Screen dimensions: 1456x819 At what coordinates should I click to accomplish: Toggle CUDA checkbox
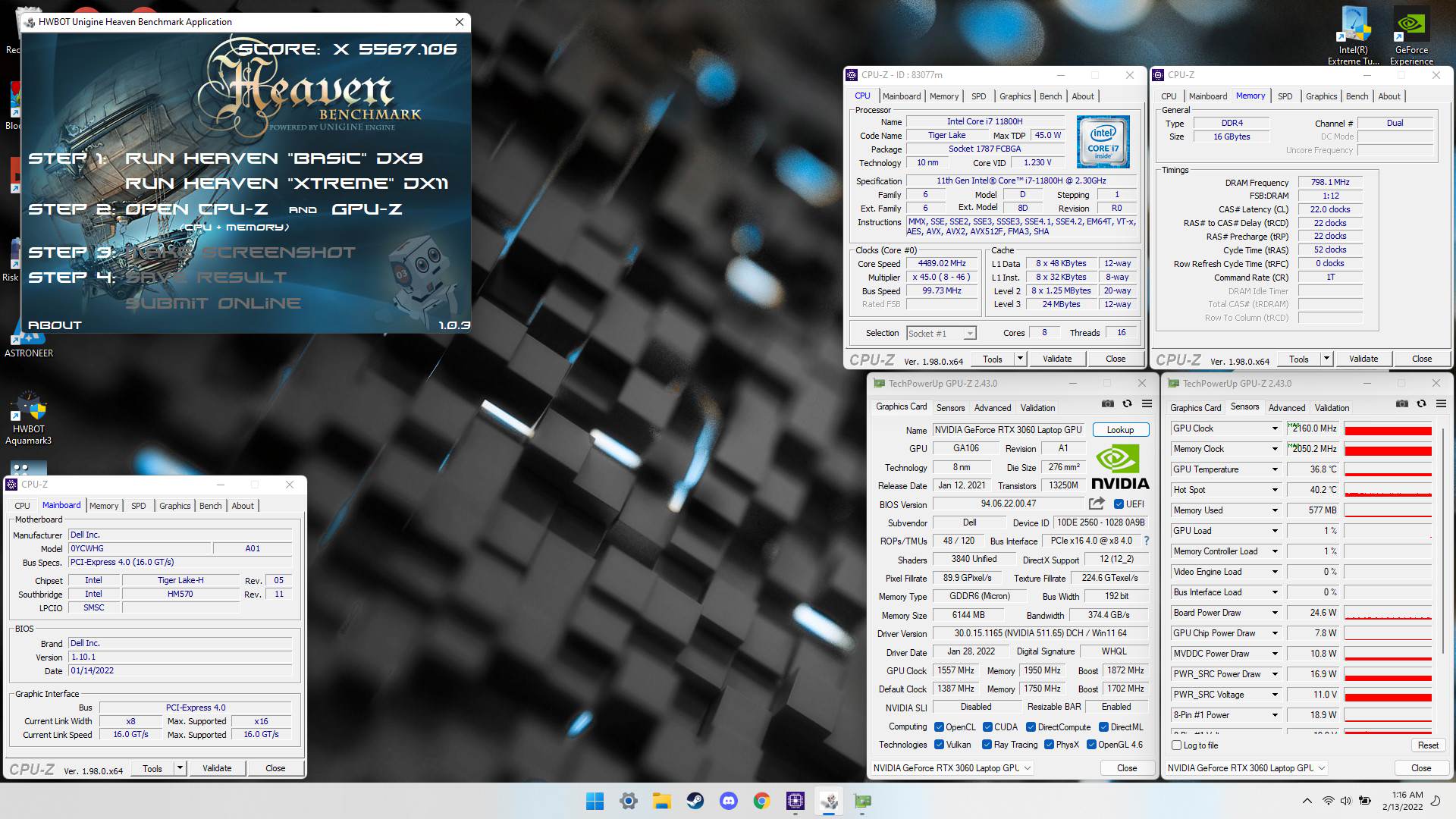coord(987,727)
